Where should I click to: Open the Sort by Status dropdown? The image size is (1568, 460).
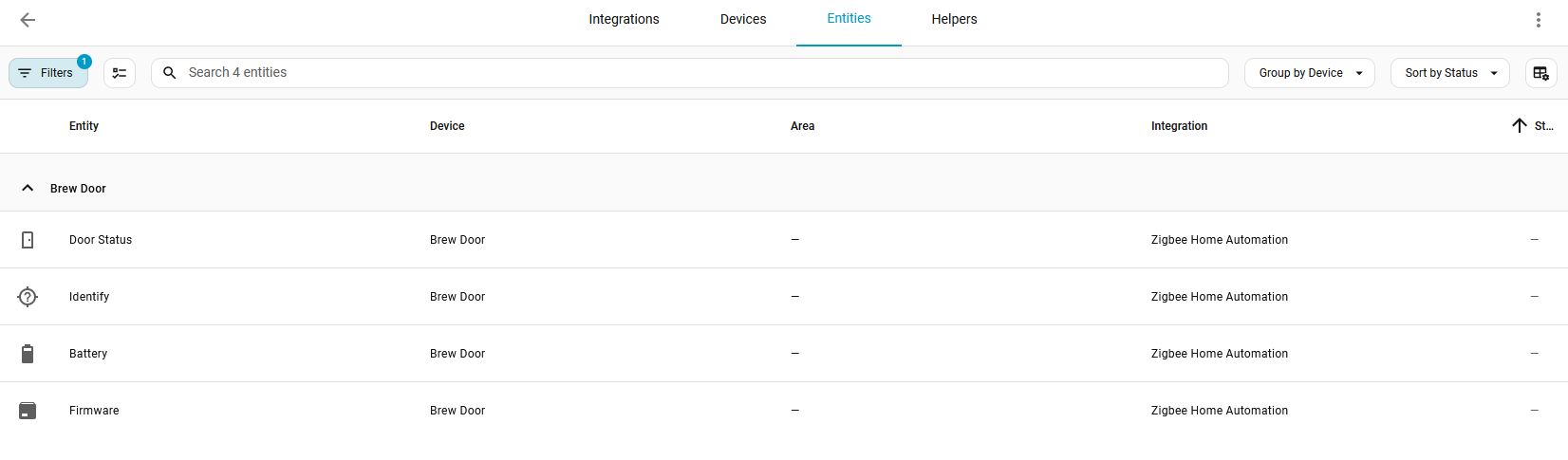click(x=1449, y=73)
